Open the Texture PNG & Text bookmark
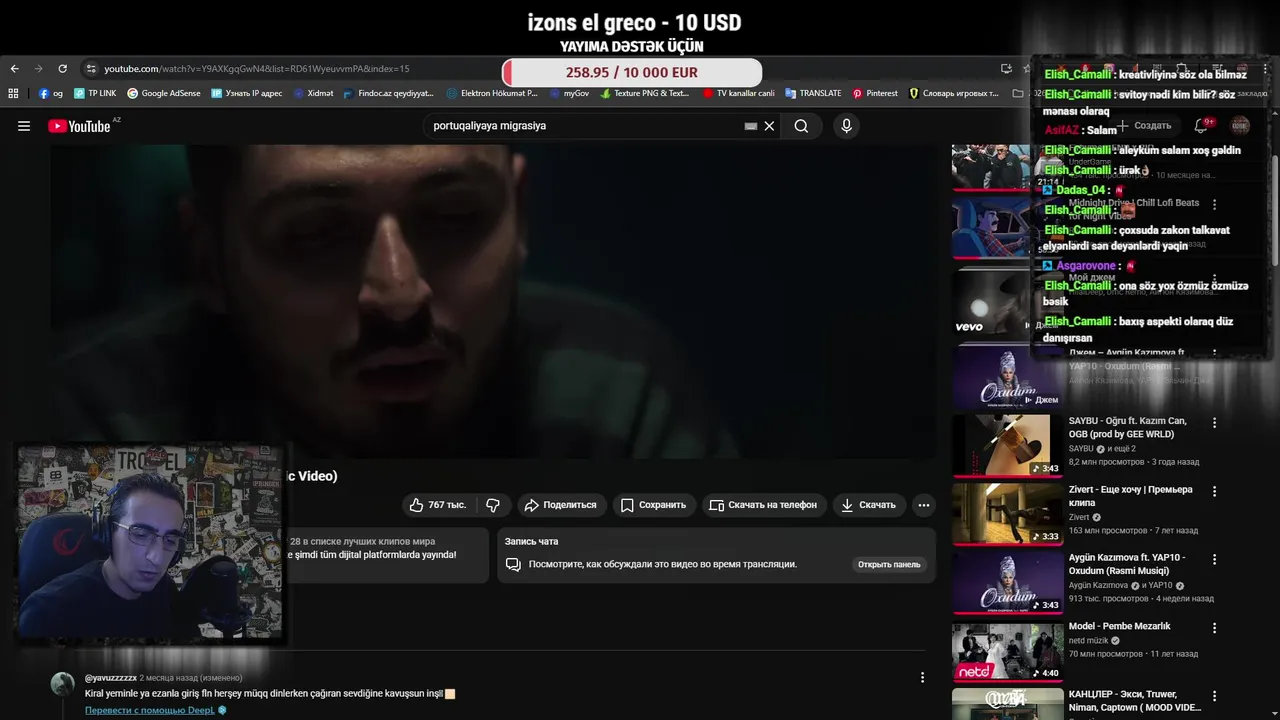This screenshot has width=1280, height=720. (x=645, y=93)
